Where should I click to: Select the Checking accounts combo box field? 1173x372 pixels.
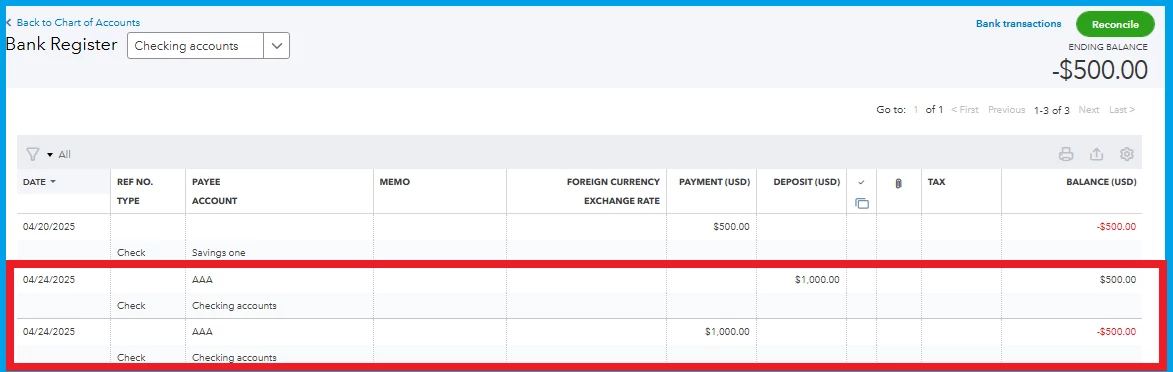208,46
